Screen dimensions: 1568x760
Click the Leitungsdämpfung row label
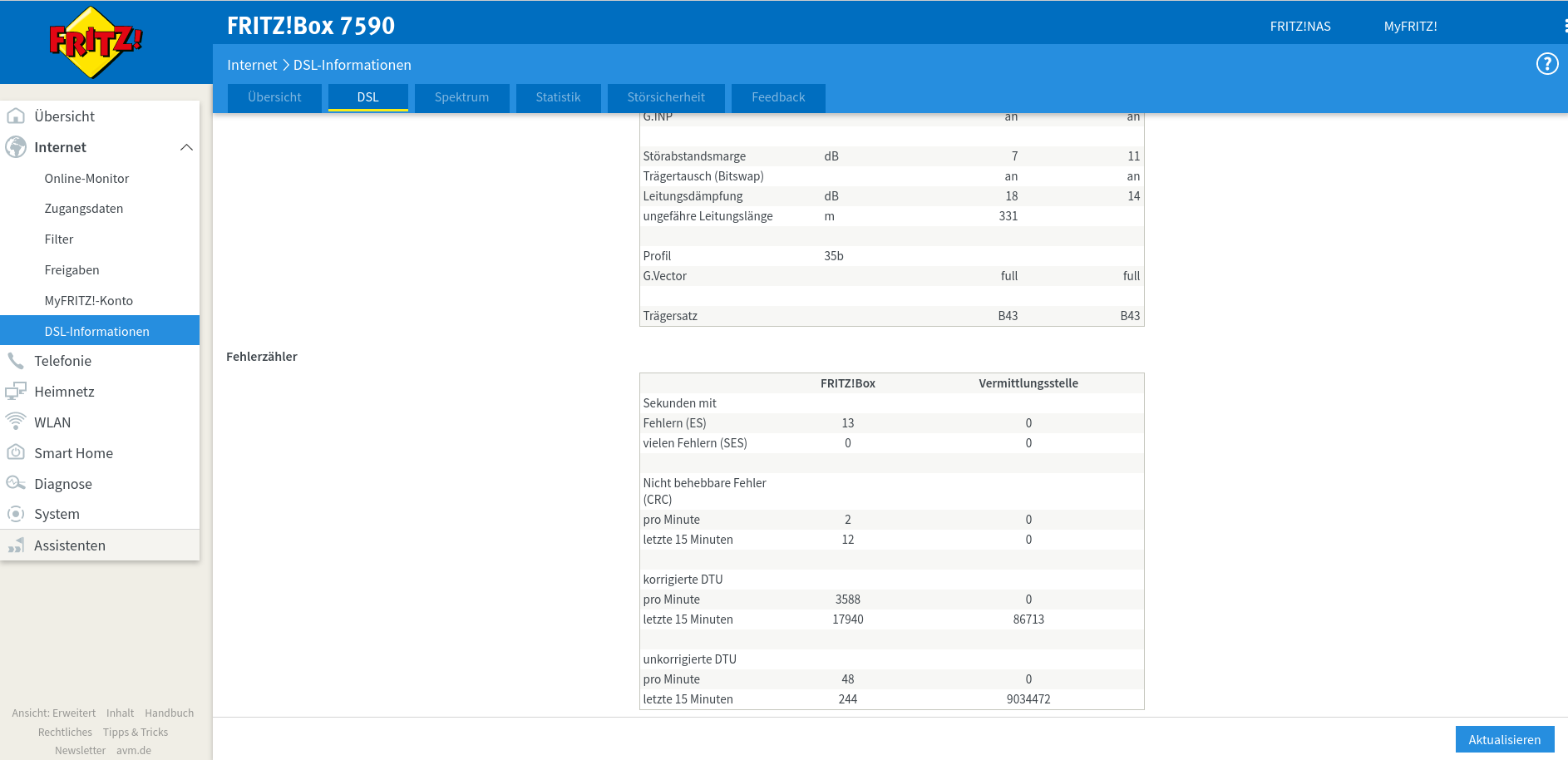click(x=693, y=196)
